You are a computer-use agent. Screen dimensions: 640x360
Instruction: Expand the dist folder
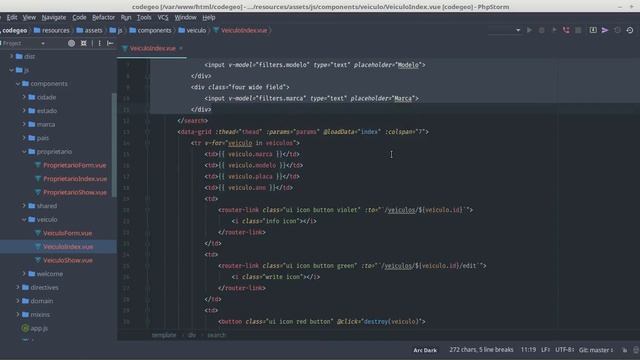click(11, 56)
